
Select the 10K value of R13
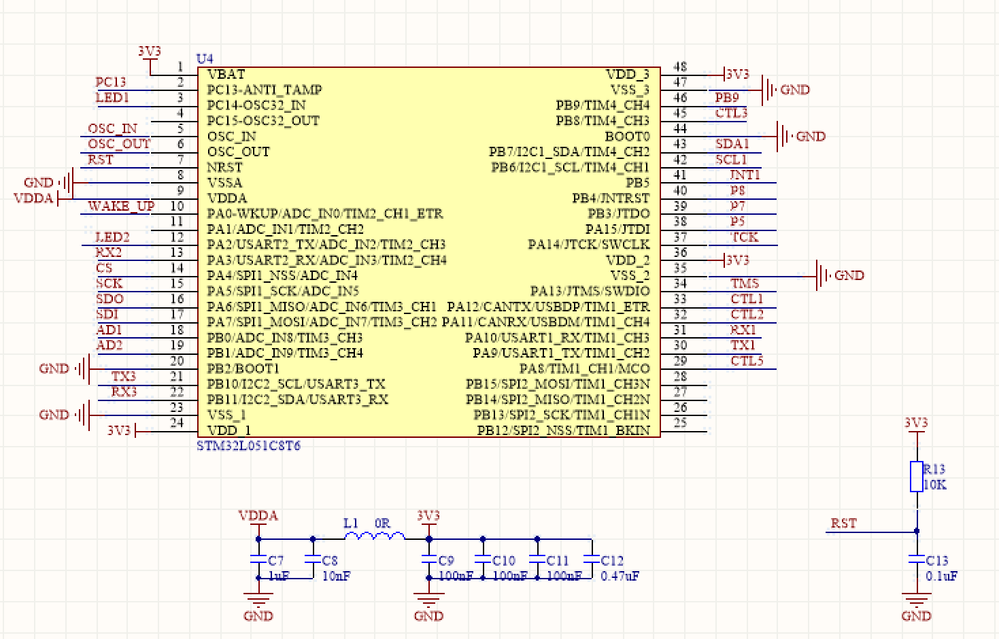click(935, 485)
